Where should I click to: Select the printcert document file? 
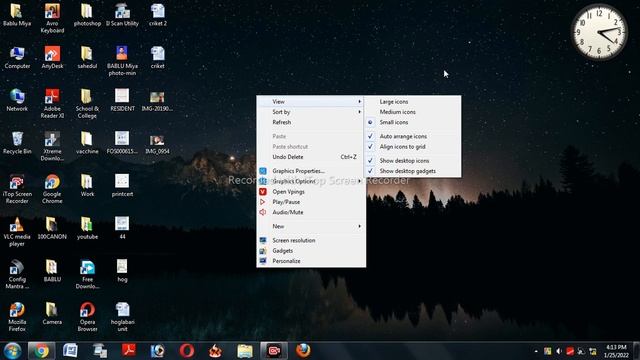pos(122,186)
